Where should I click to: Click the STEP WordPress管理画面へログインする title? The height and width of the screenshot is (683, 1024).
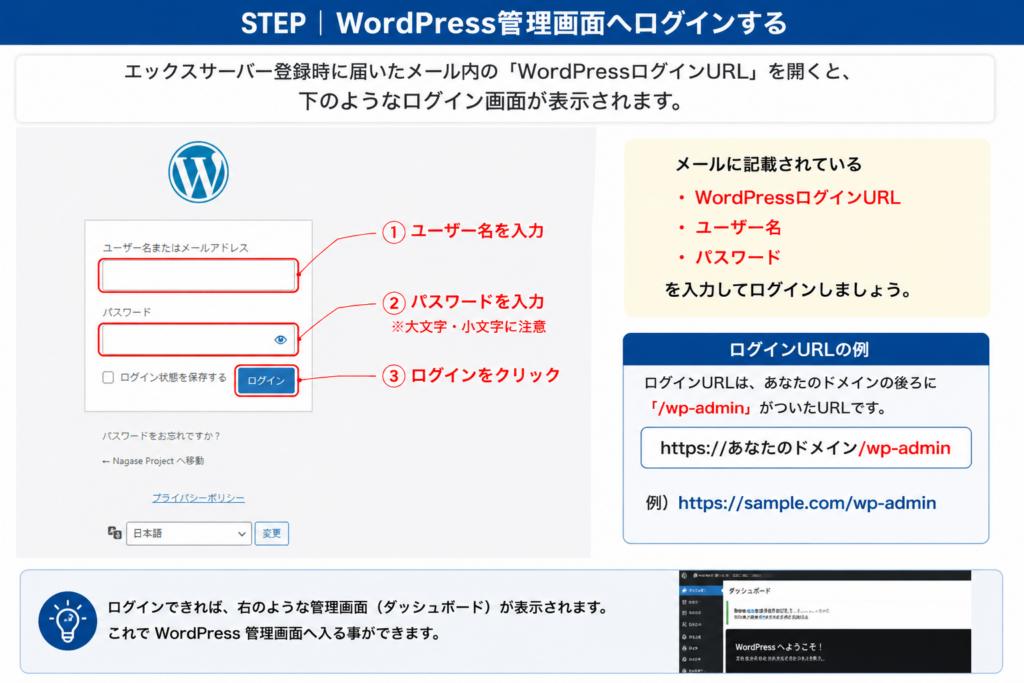pos(514,23)
